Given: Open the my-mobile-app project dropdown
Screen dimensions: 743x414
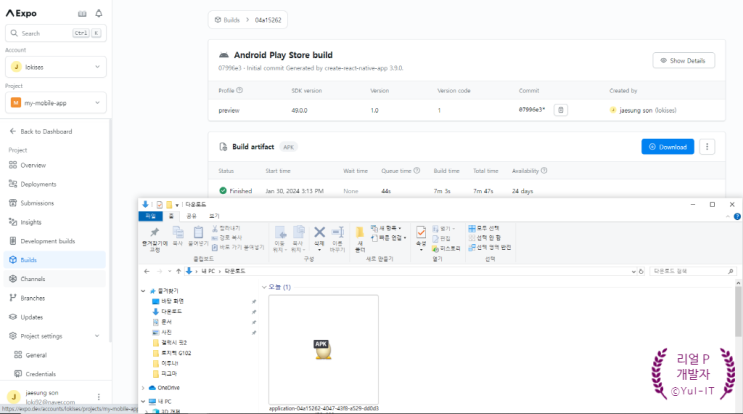Looking at the screenshot, I should tap(55, 103).
